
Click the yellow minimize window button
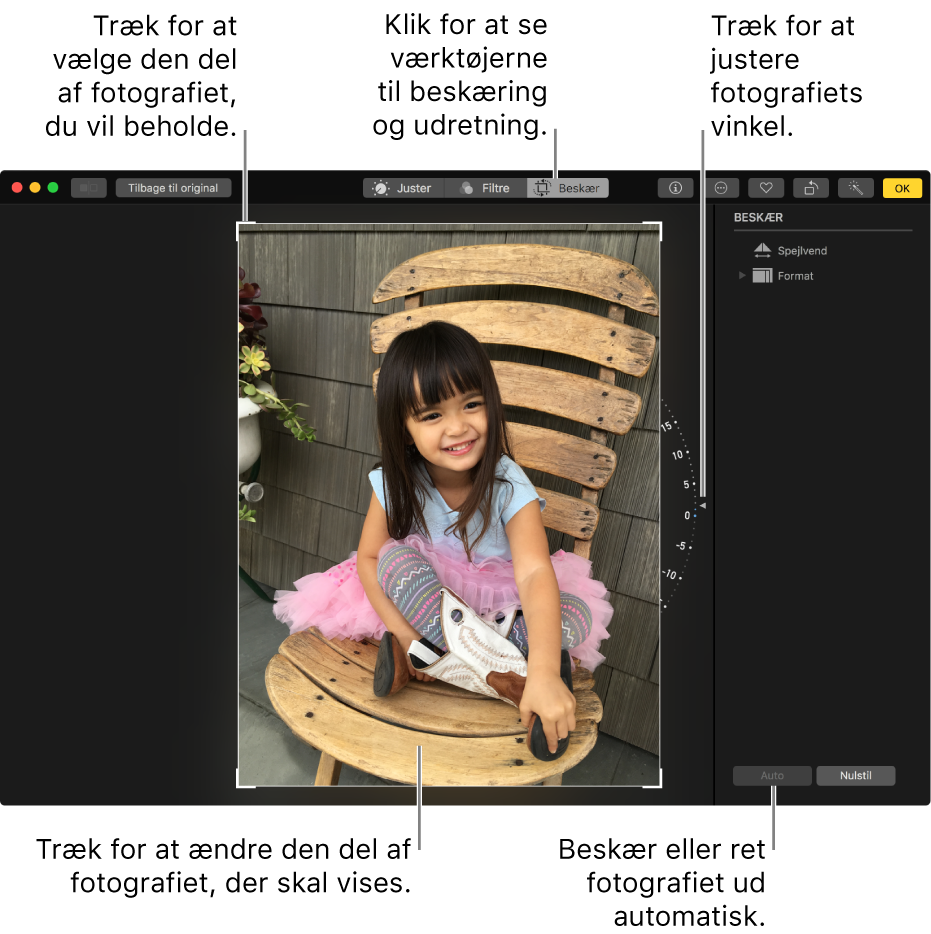click(x=35, y=188)
